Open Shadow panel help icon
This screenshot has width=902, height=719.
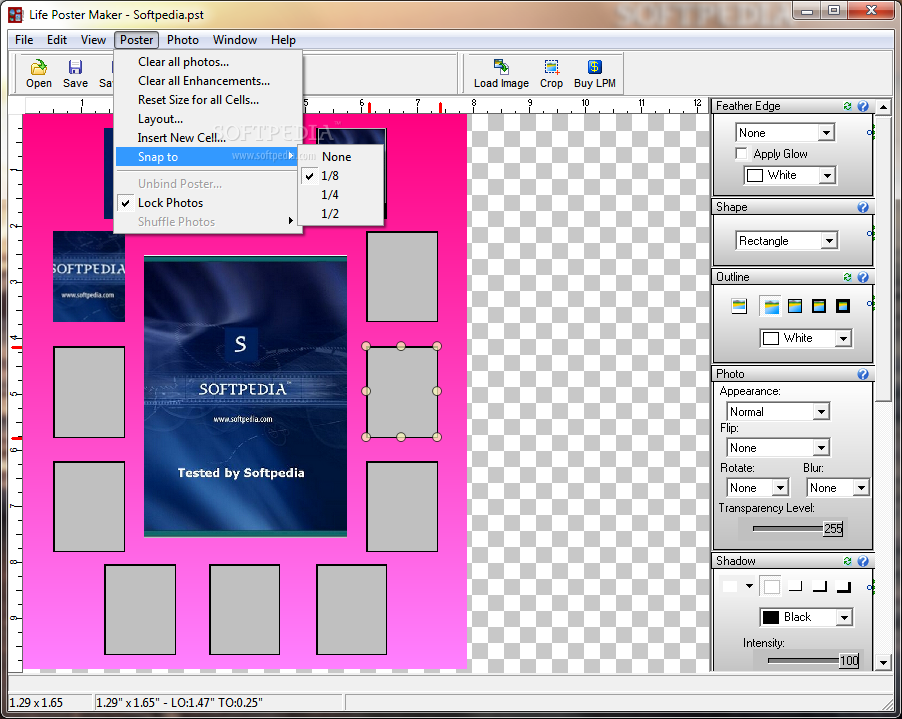(x=863, y=561)
